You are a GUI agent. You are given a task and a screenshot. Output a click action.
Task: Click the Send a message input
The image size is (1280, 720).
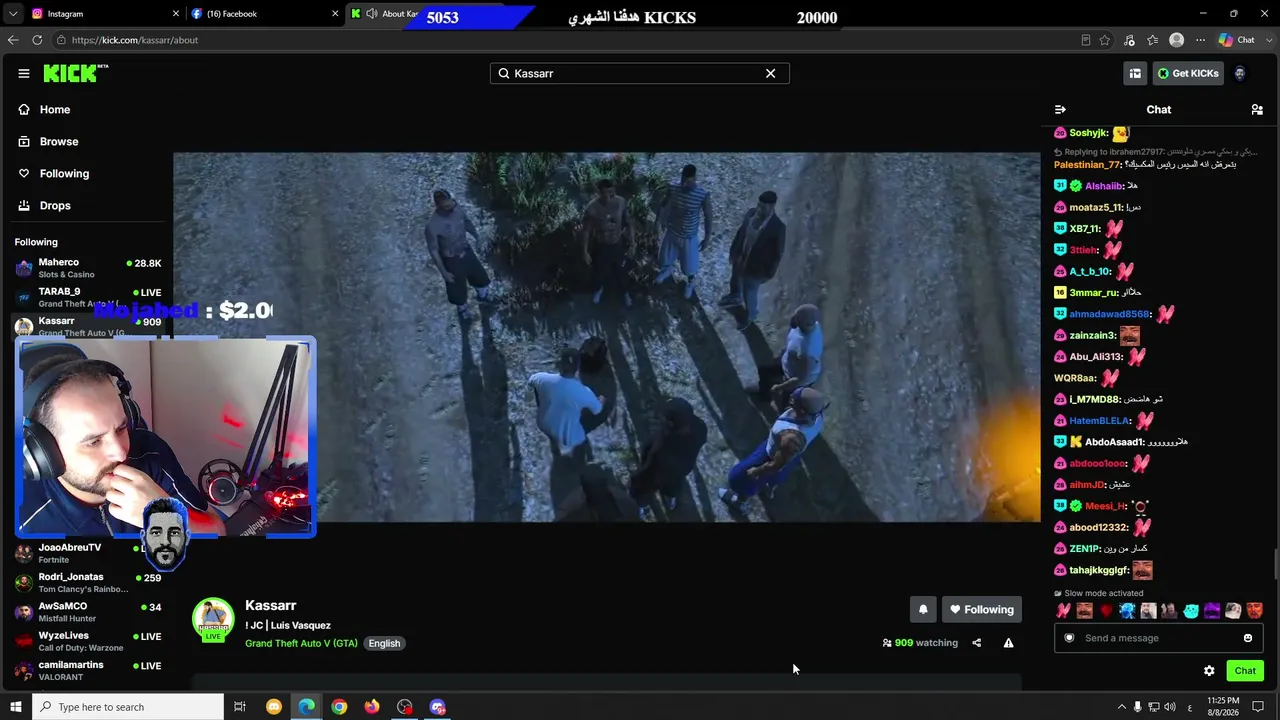tap(1158, 638)
